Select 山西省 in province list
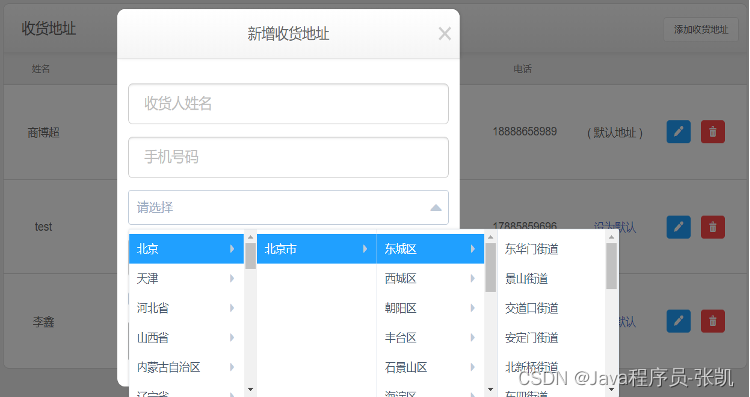This screenshot has width=750, height=397. (186, 338)
